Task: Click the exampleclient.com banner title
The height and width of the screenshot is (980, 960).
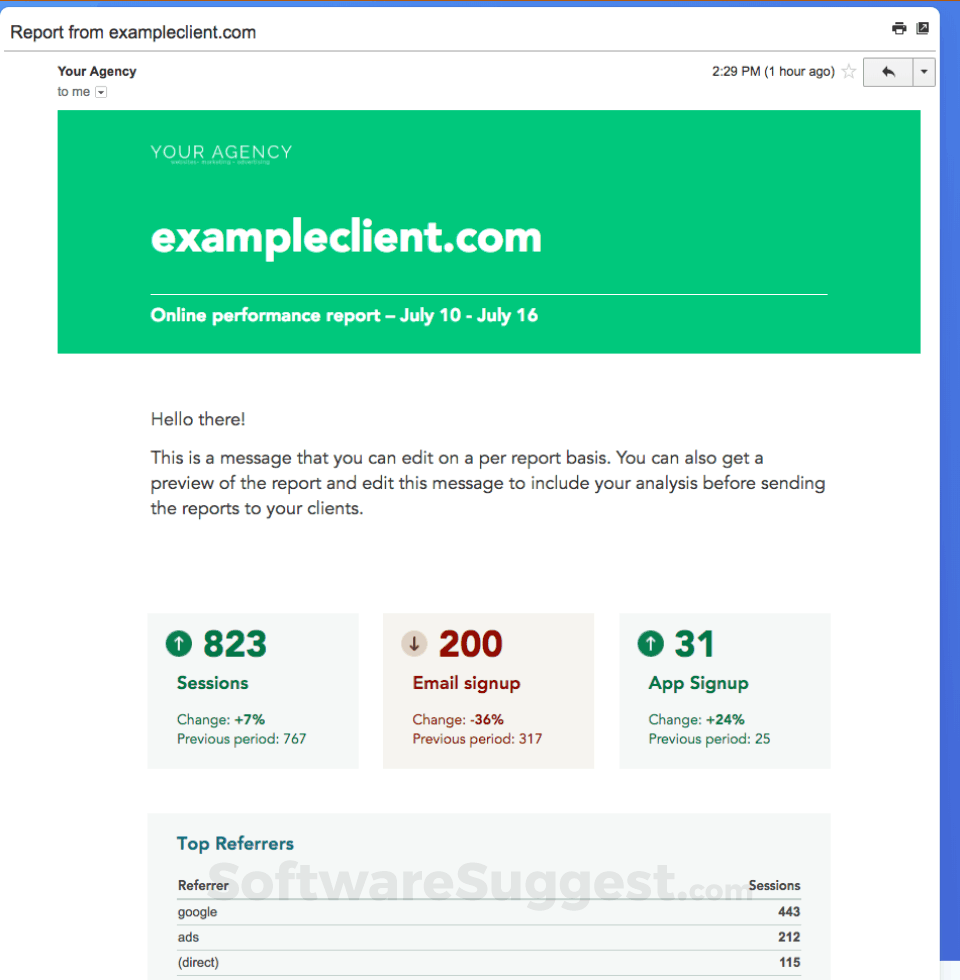Action: coord(346,238)
